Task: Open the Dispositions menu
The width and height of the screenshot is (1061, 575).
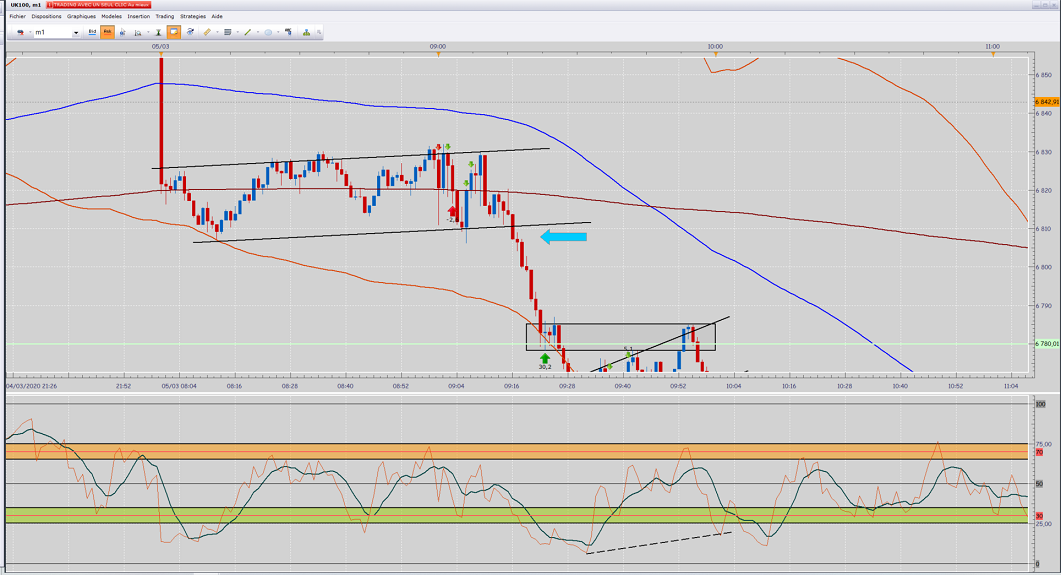Action: pos(47,16)
